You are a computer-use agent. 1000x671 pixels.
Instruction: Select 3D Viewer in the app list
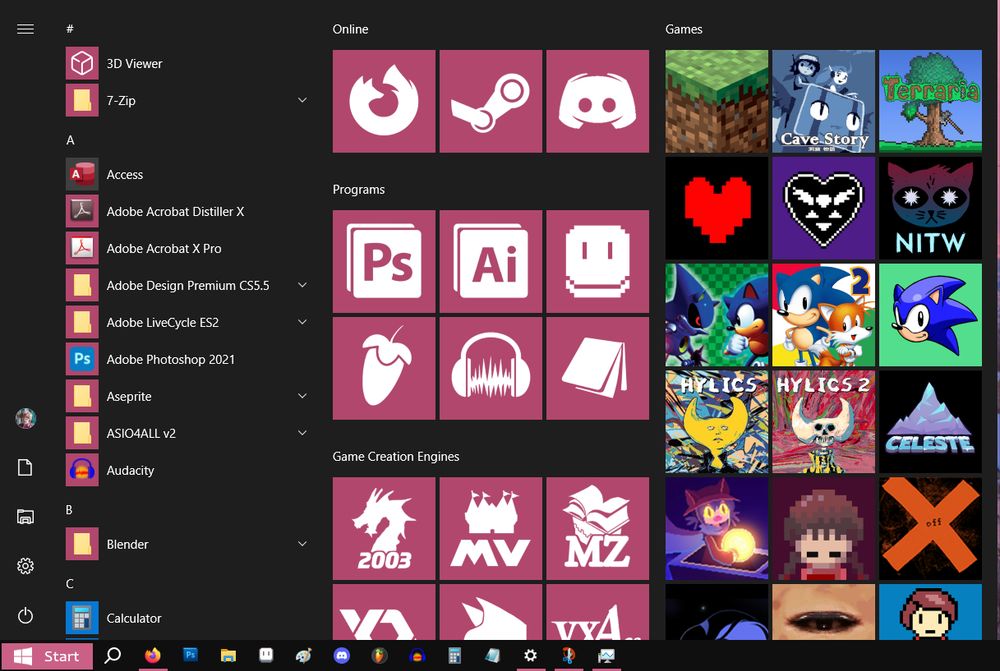(x=189, y=63)
